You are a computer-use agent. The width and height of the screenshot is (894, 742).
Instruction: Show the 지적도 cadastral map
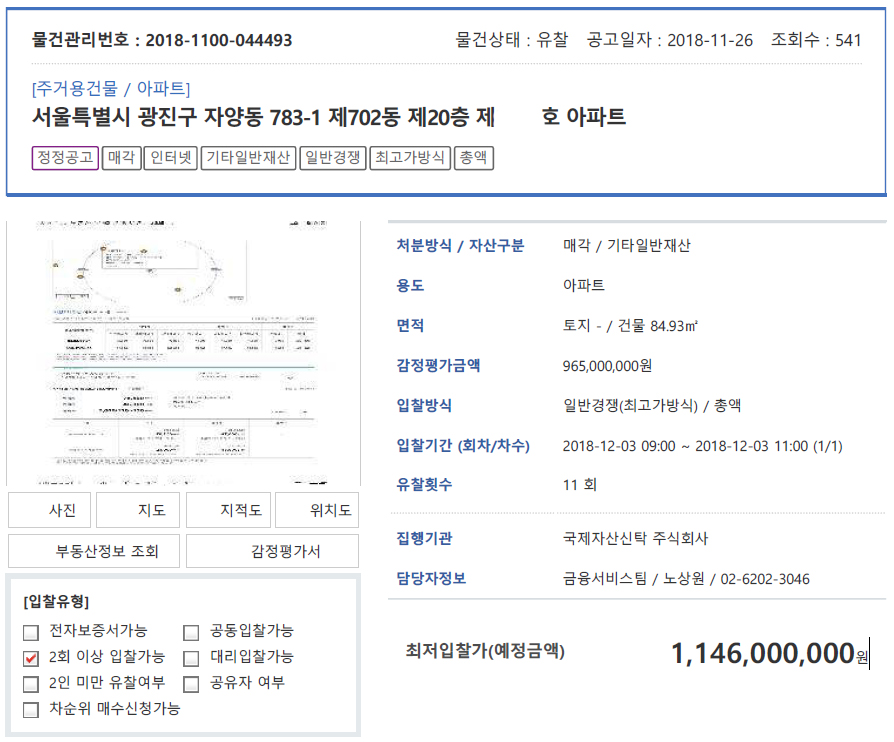pos(228,510)
